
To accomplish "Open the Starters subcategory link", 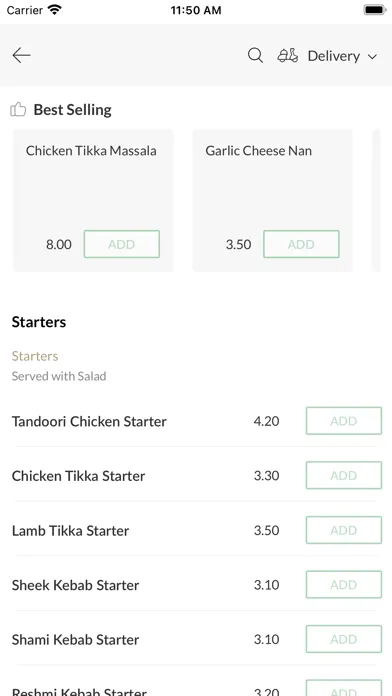I will [x=35, y=356].
